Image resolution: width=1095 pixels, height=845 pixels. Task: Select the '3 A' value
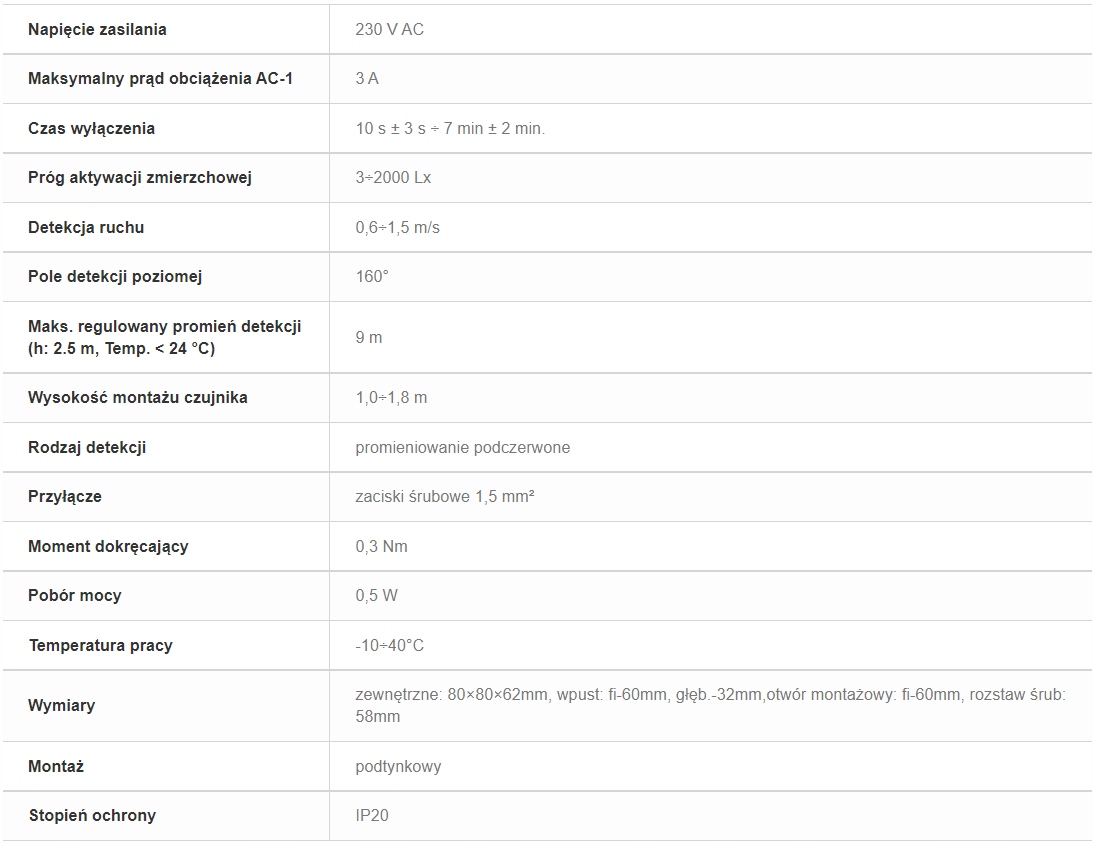(367, 78)
